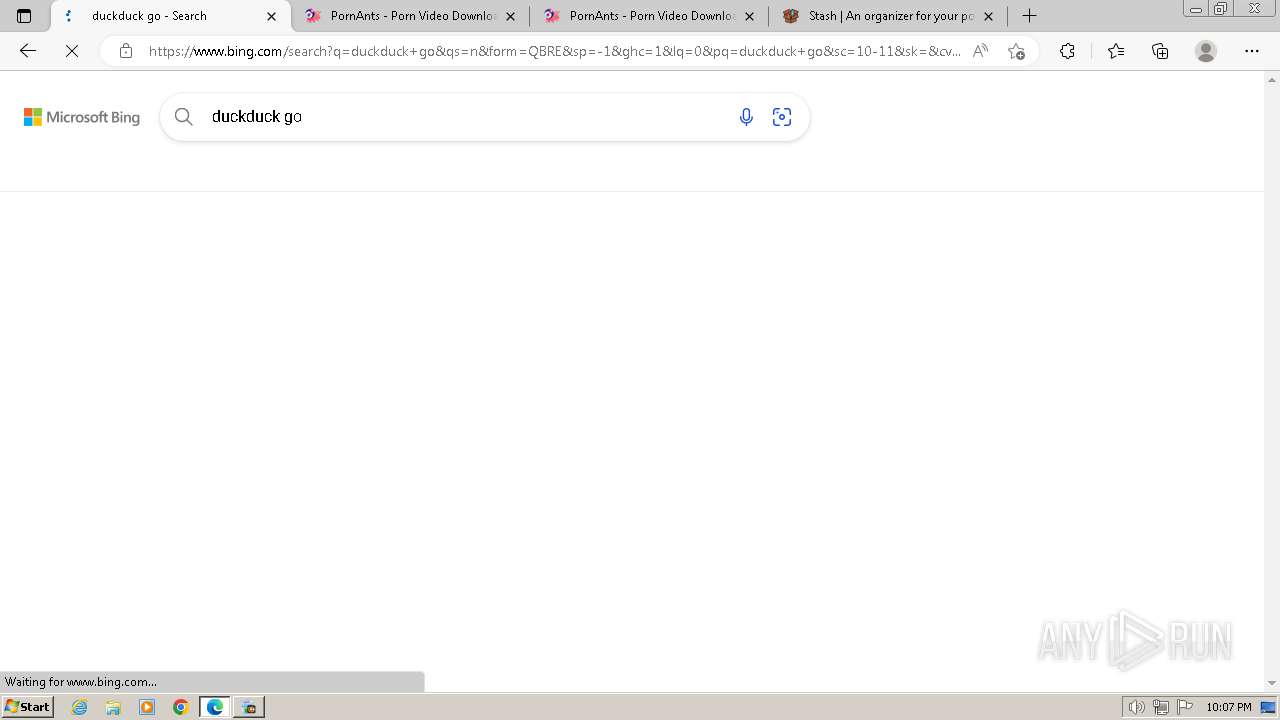Restore down the browser window
This screenshot has width=1280, height=720.
point(1221,9)
